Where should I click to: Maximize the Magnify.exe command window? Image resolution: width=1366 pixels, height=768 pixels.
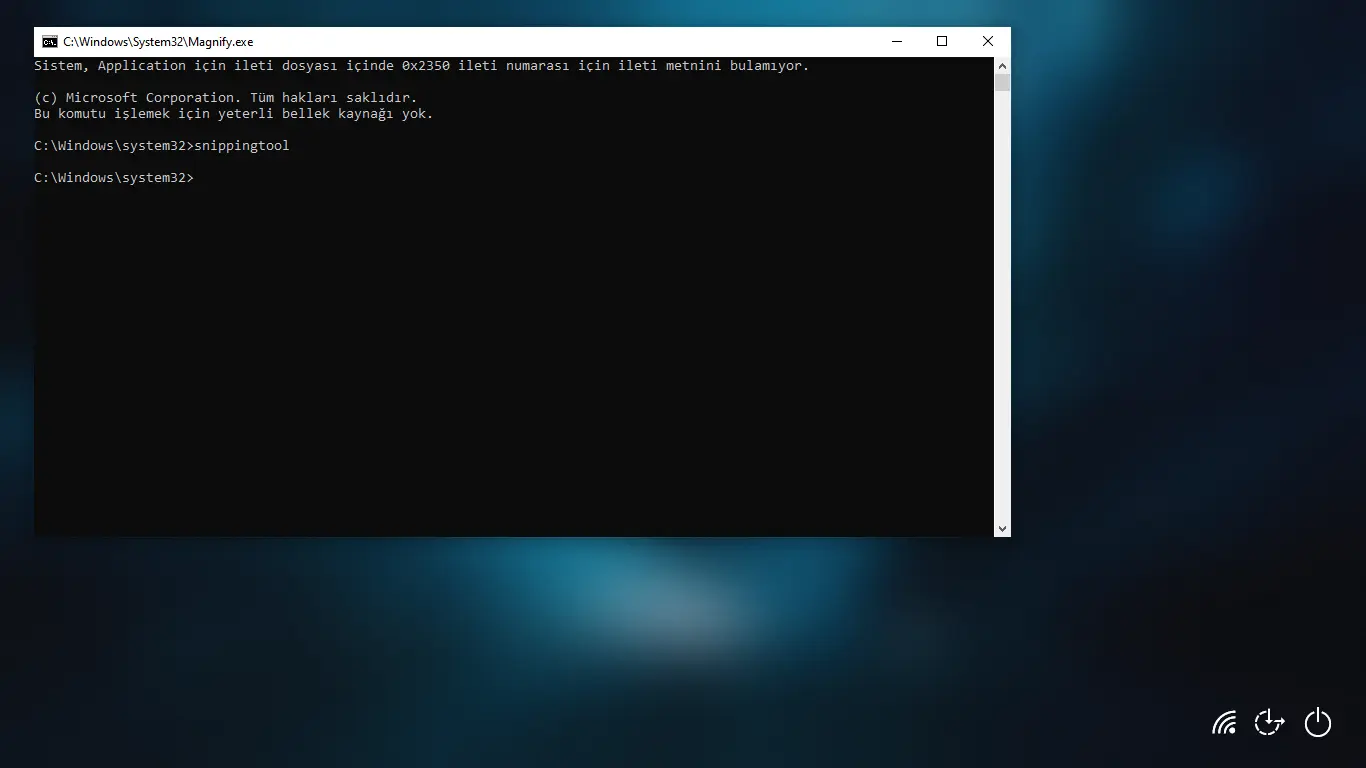(942, 42)
